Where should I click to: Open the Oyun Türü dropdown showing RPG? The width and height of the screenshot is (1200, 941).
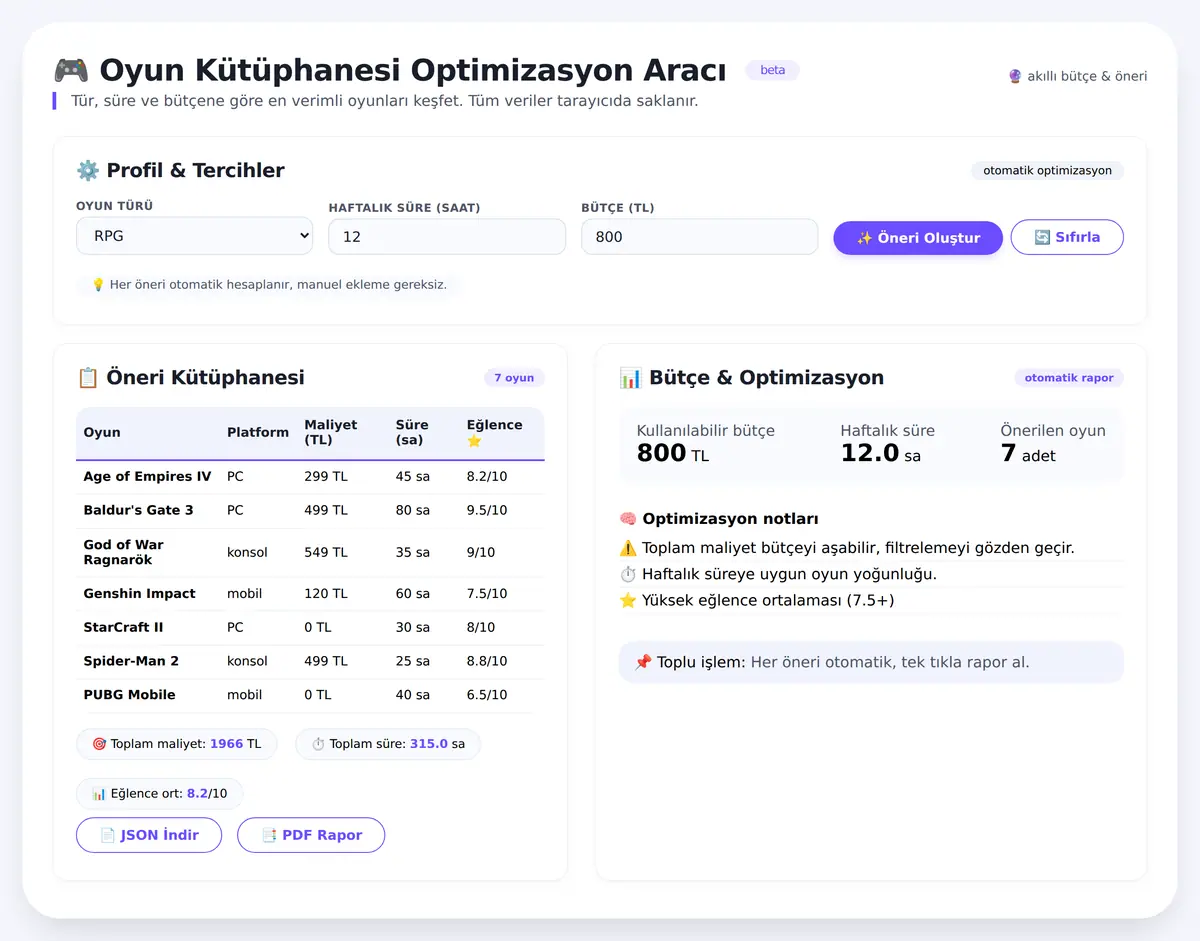coord(194,236)
